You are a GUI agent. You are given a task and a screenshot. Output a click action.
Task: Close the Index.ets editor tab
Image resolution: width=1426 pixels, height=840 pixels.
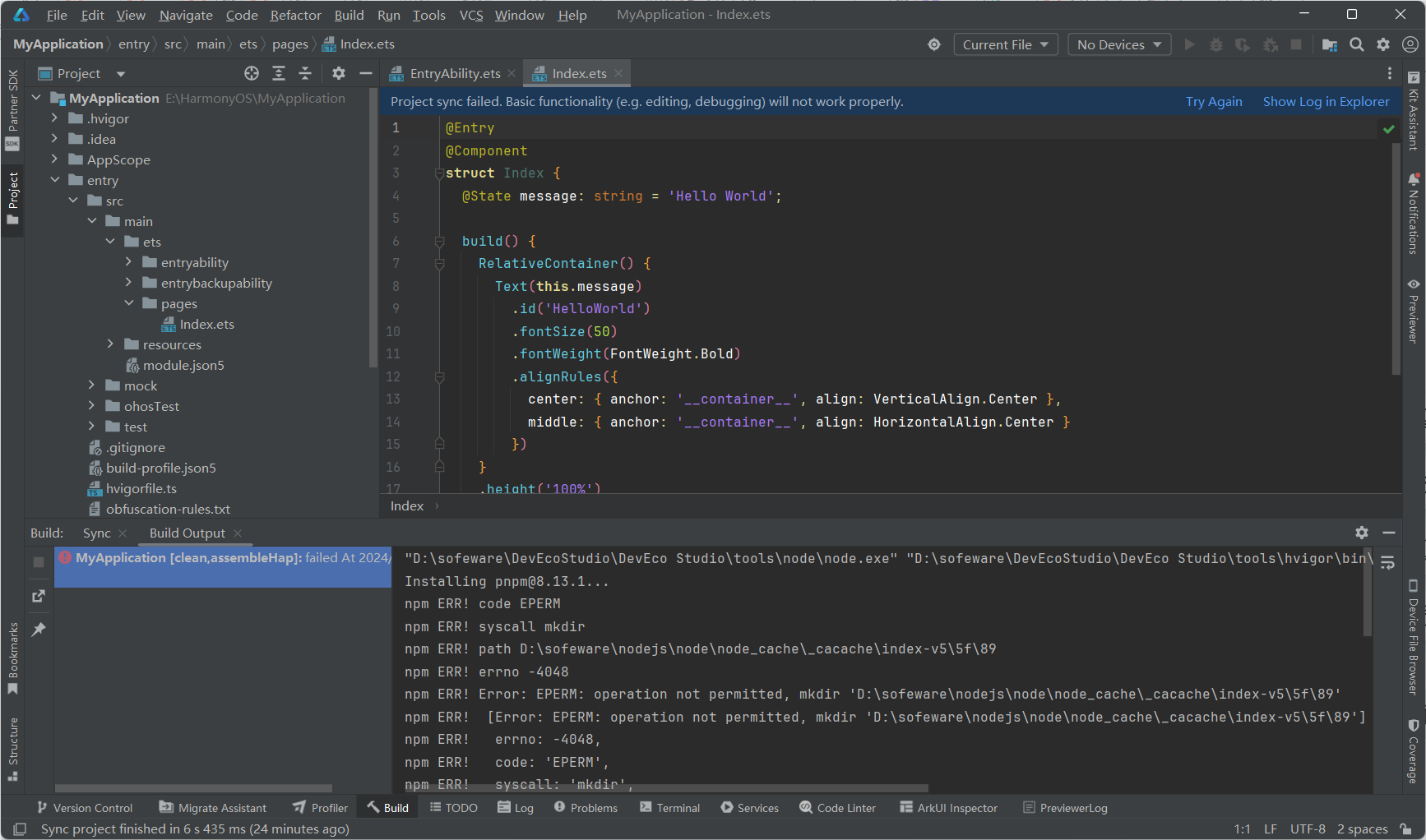618,73
